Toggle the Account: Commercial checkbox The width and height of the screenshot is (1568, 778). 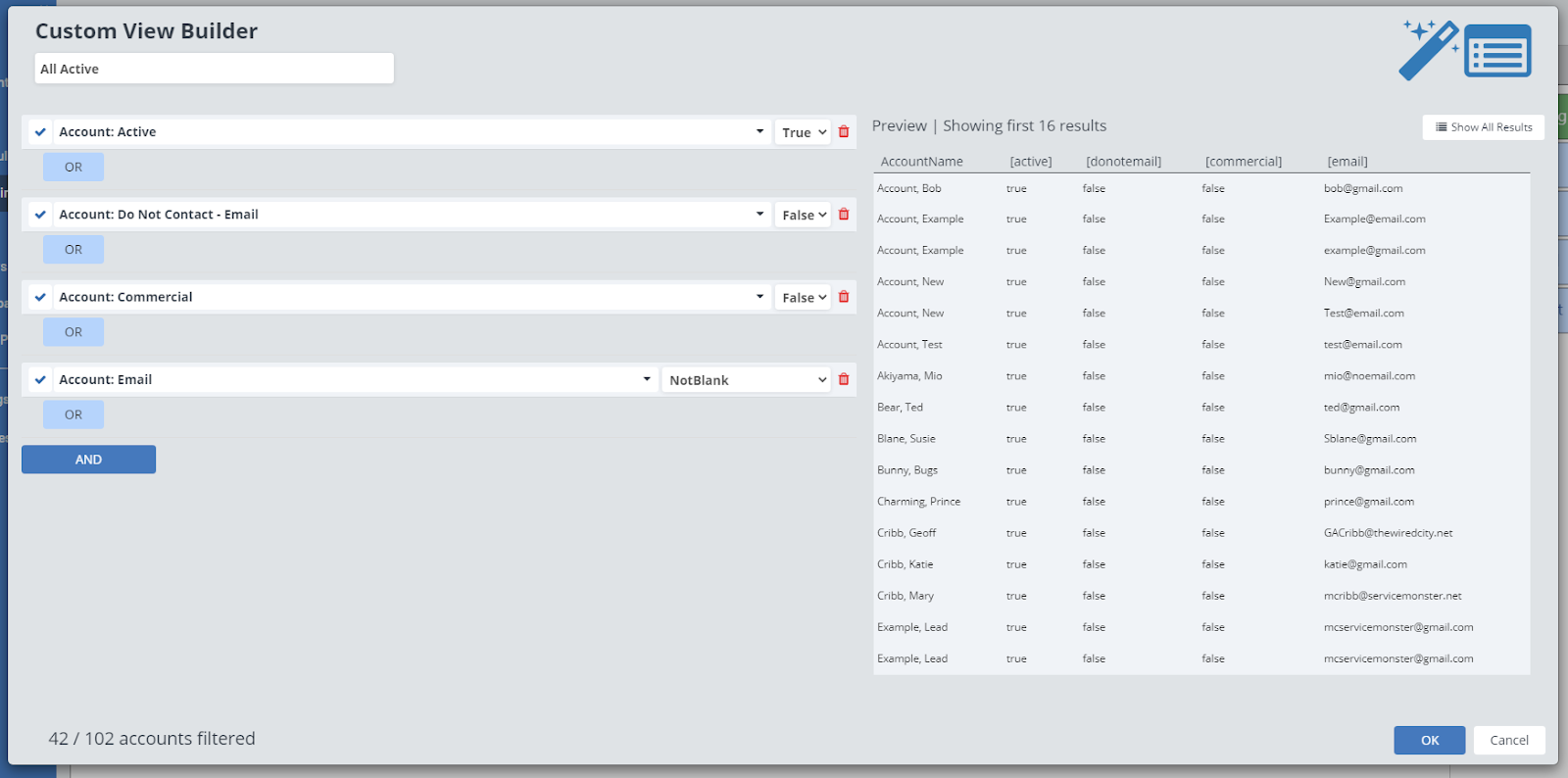tap(40, 297)
